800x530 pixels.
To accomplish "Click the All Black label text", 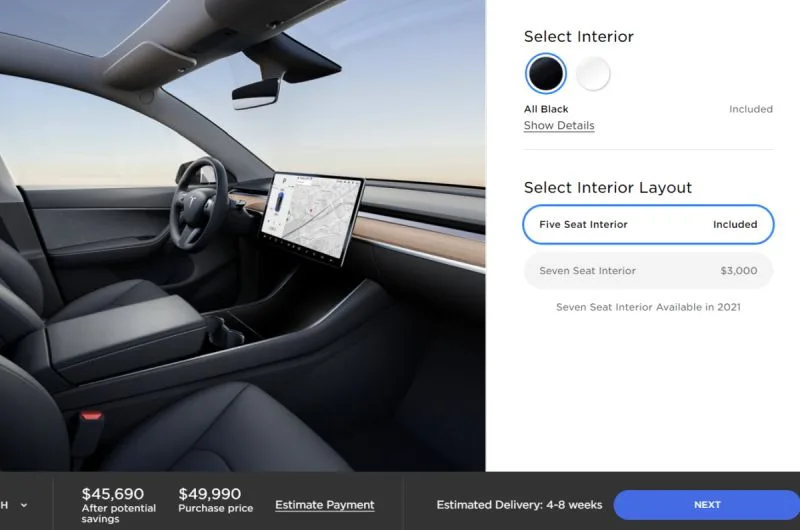I will tap(546, 109).
